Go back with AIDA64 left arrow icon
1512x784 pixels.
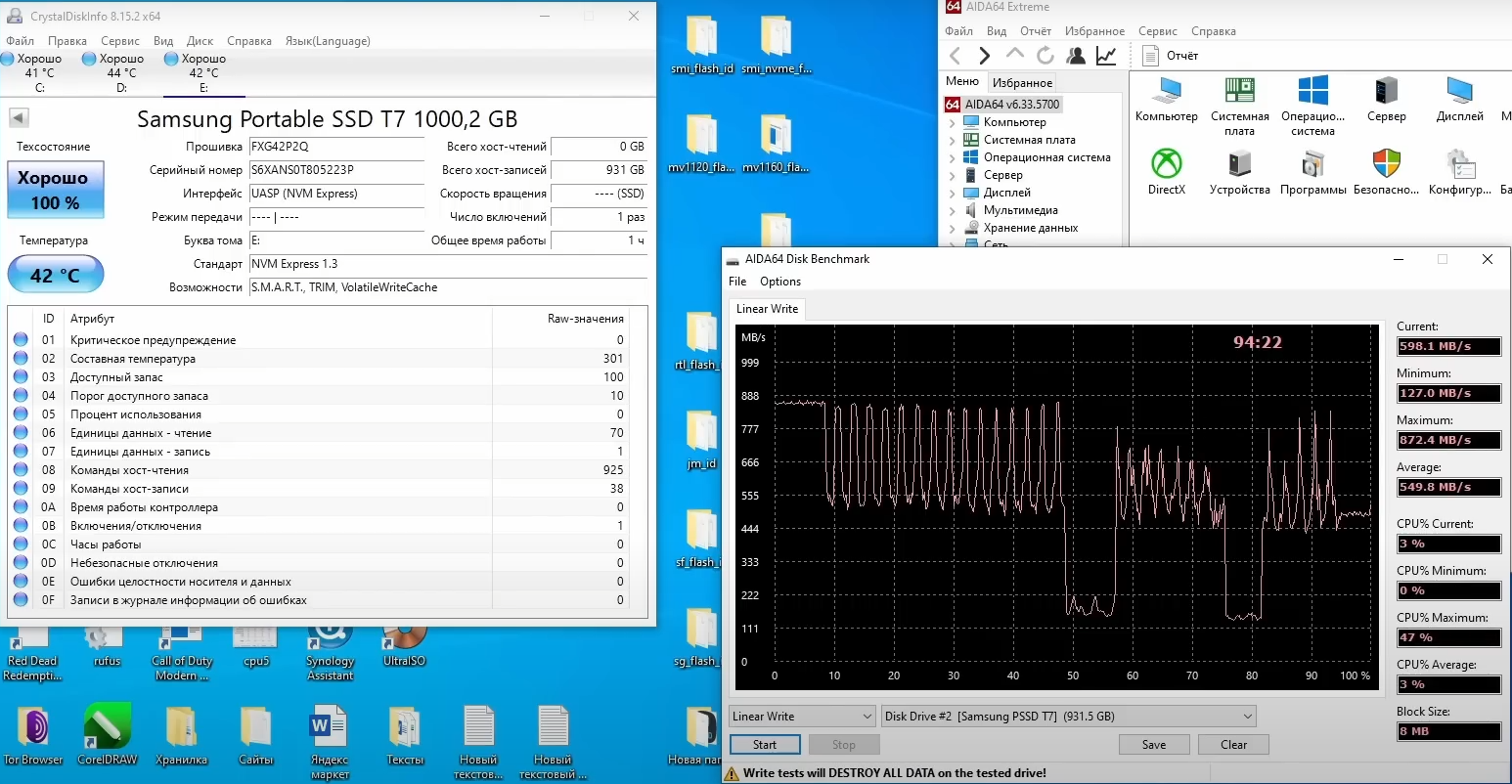(956, 56)
